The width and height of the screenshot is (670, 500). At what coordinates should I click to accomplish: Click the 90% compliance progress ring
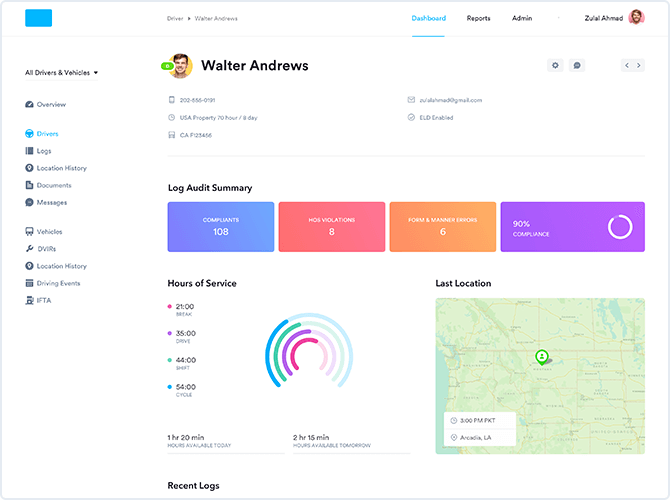pos(619,227)
